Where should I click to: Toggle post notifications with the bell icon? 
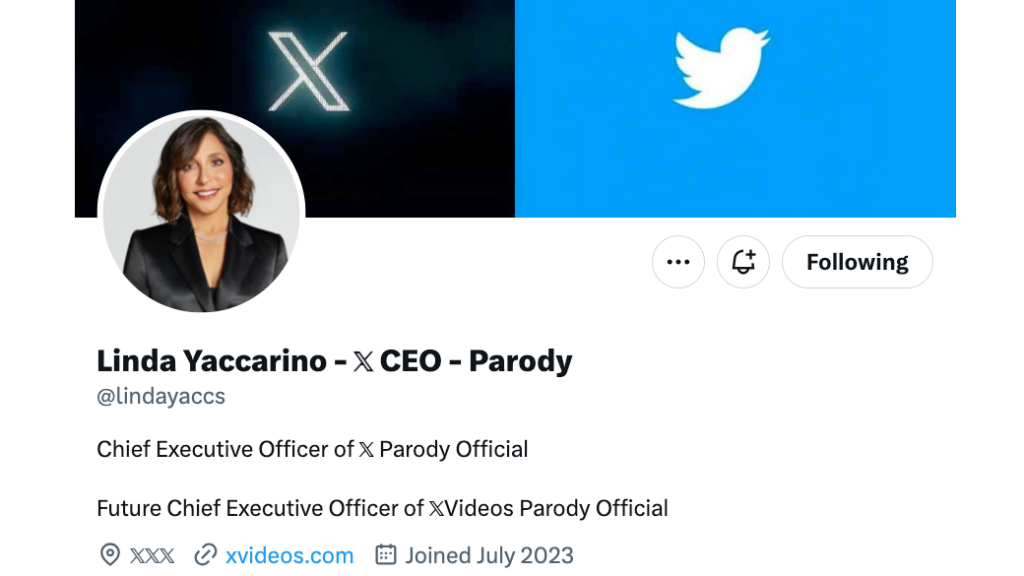743,262
